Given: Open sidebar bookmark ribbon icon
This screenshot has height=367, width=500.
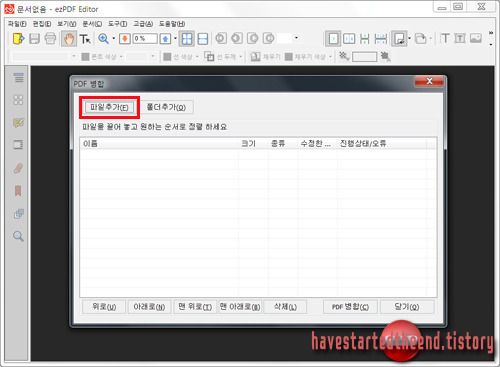Looking at the screenshot, I should pyautogui.click(x=18, y=191).
